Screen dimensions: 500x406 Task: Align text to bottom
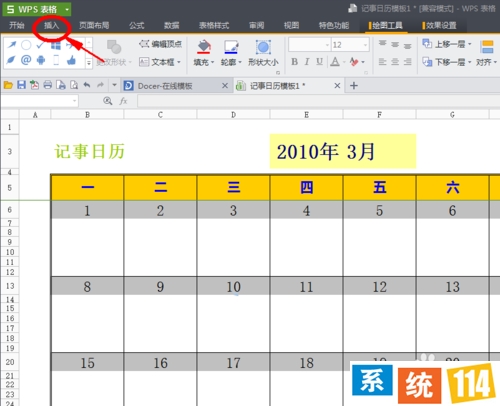click(x=407, y=46)
